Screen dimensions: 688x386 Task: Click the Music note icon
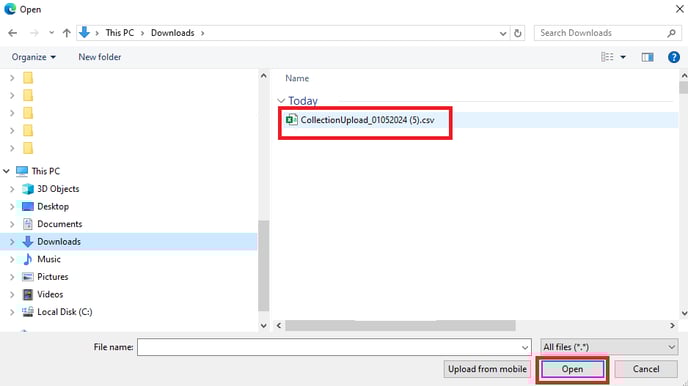click(28, 259)
